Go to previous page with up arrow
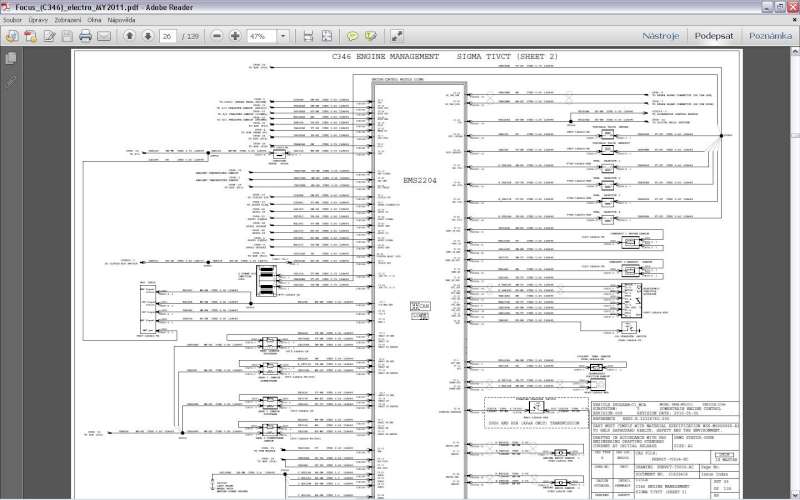The width and height of the screenshot is (800, 500). click(x=129, y=36)
